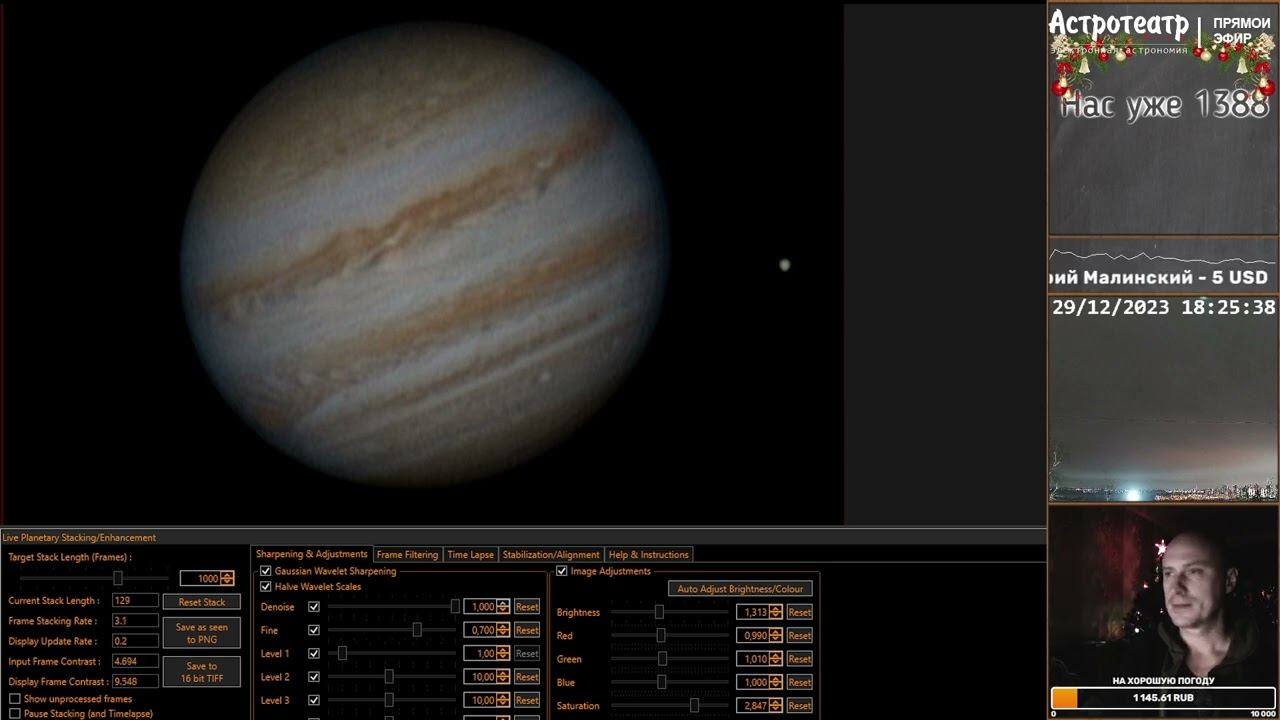Click the Red channel slider

(x=670, y=635)
